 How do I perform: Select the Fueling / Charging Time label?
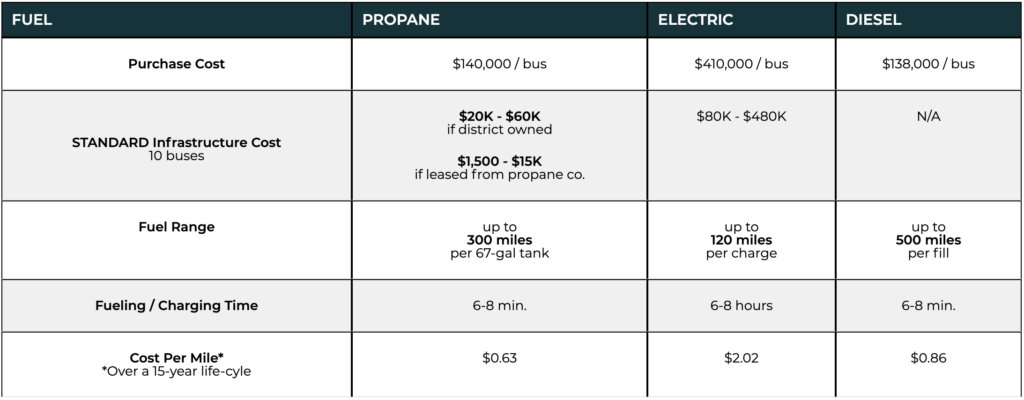point(176,306)
